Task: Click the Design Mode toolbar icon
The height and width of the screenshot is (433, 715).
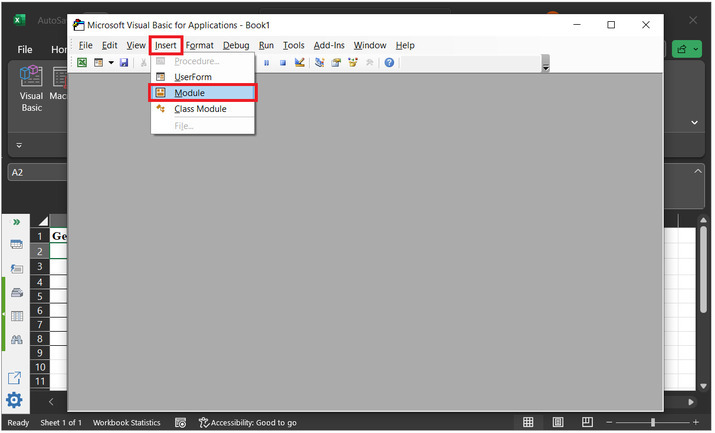Action: (x=301, y=63)
